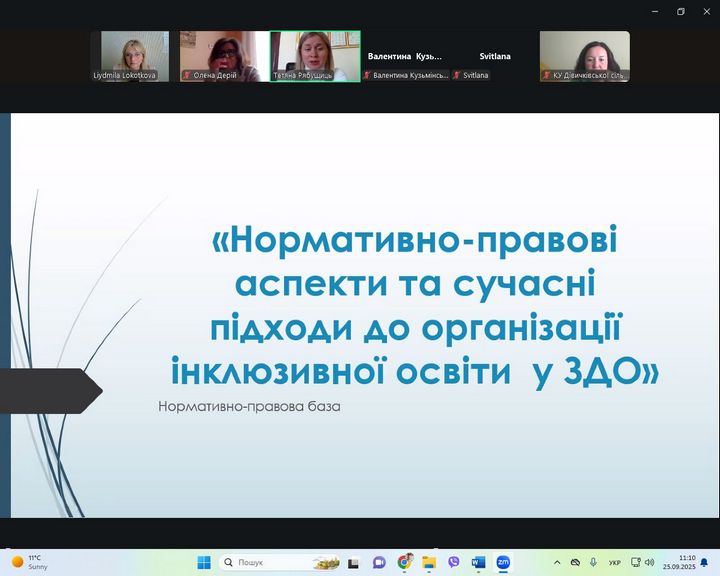Launch Google Chrome from the taskbar
The width and height of the screenshot is (720, 576).
point(404,562)
